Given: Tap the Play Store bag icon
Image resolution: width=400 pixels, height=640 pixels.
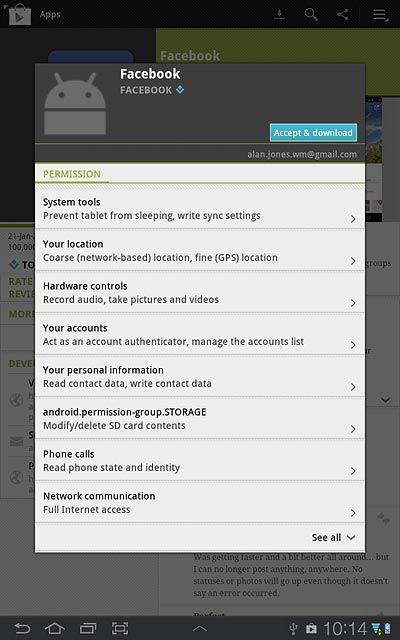Looking at the screenshot, I should (x=20, y=15).
